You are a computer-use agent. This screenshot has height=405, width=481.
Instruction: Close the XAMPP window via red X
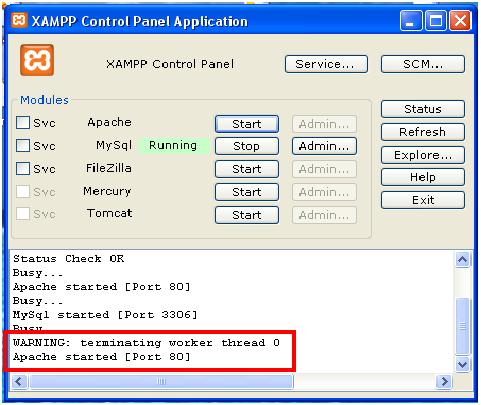tap(460, 21)
